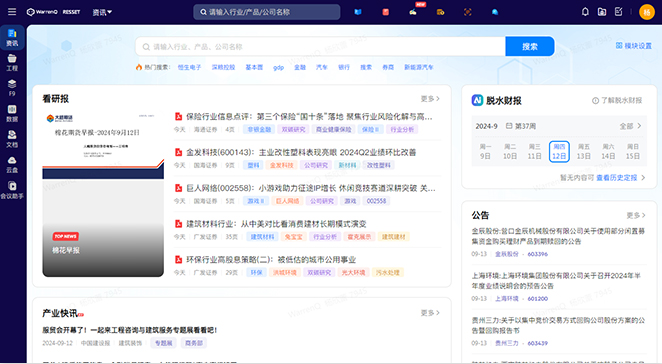Open notifications bell

[585, 12]
